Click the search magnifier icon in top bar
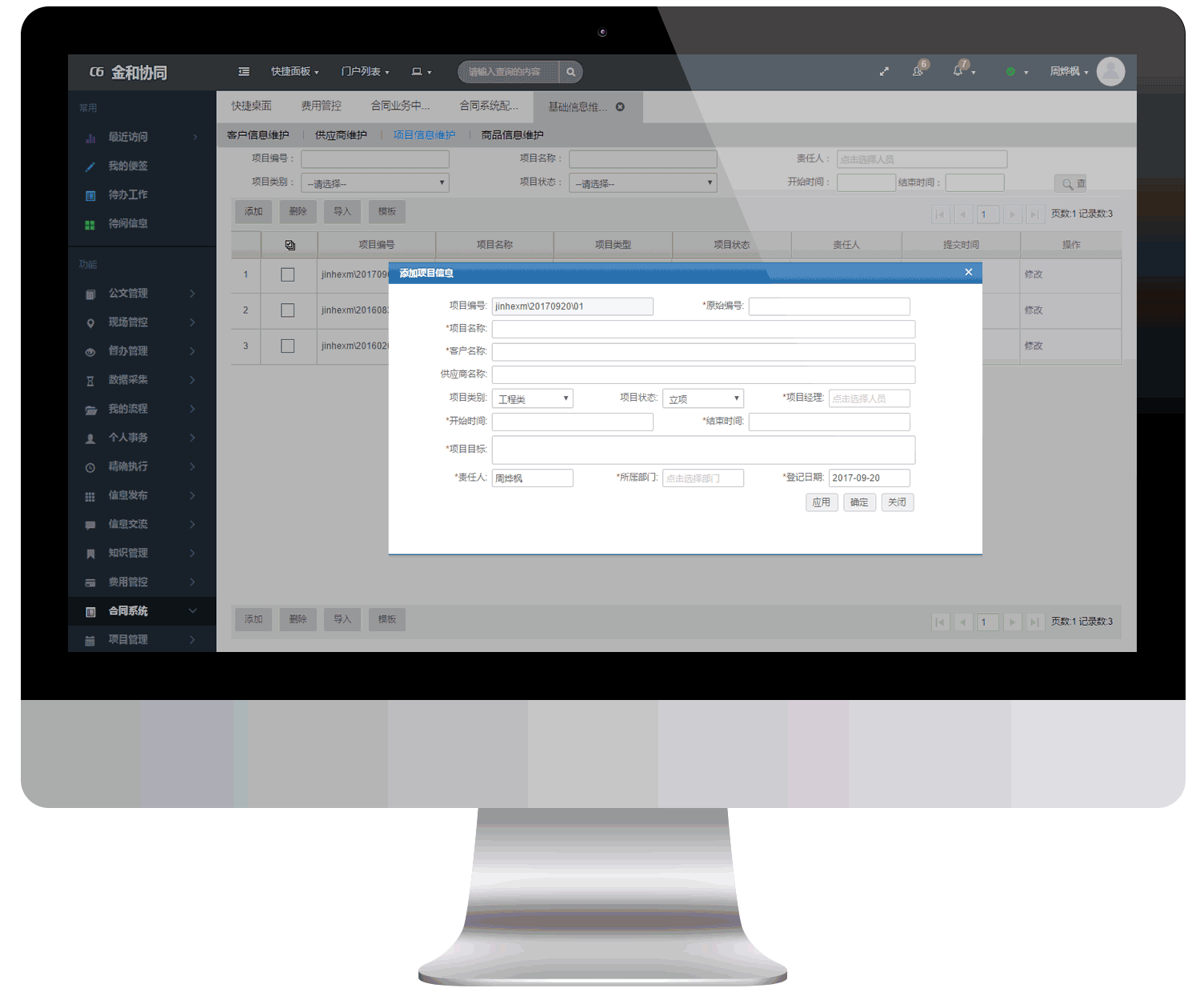This screenshot has height=1008, width=1200. (x=570, y=72)
